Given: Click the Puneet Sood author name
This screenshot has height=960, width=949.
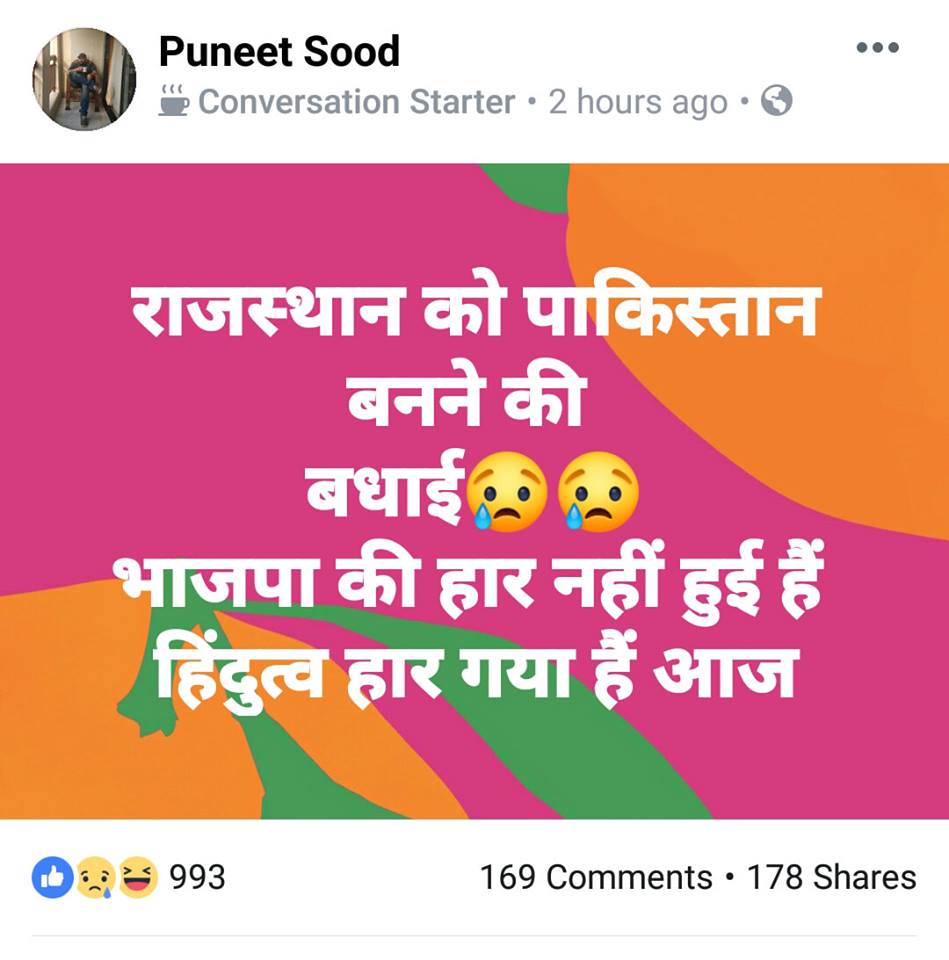Looking at the screenshot, I should 279,51.
